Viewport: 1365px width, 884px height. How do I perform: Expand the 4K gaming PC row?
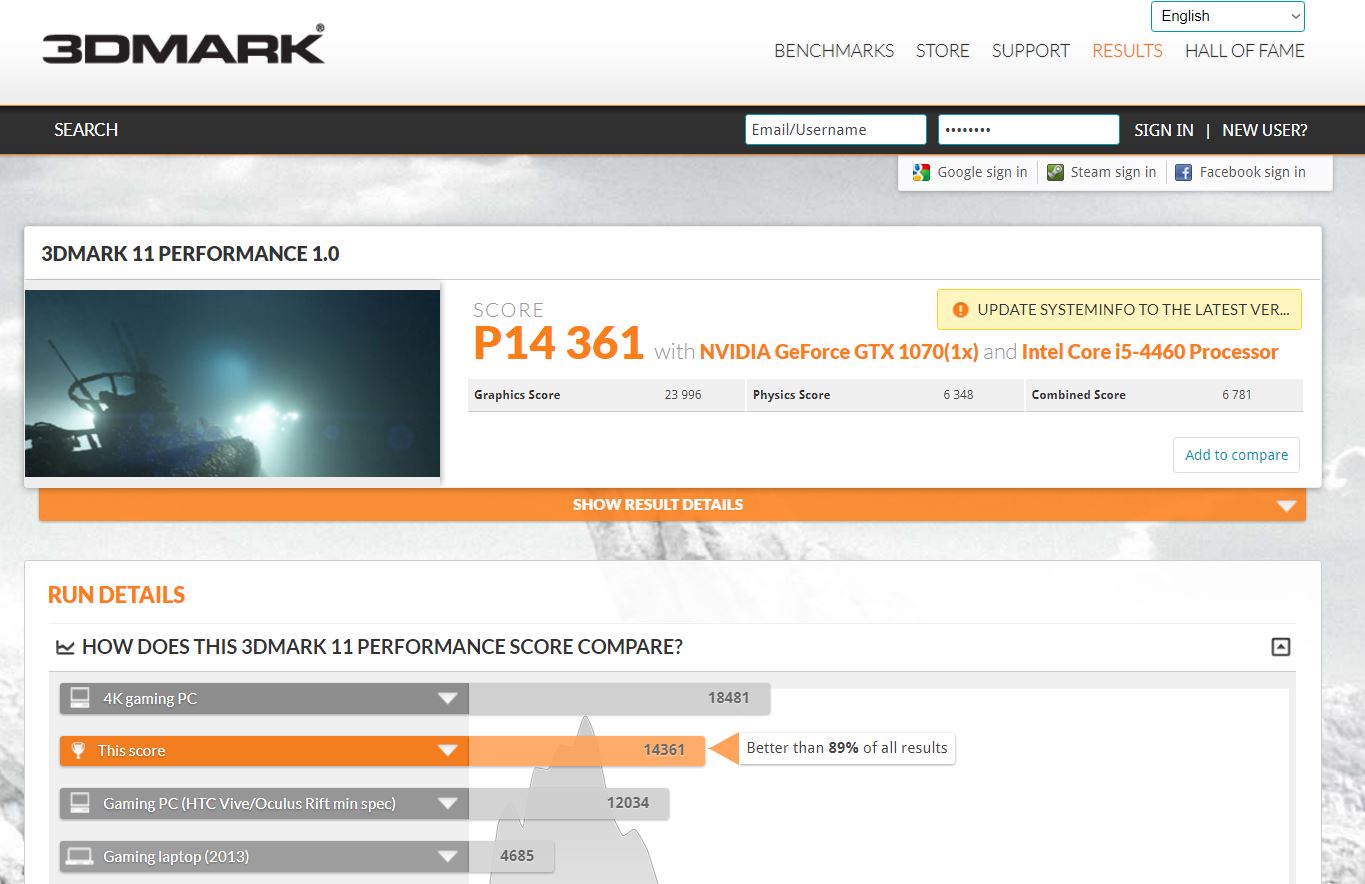pyautogui.click(x=448, y=698)
